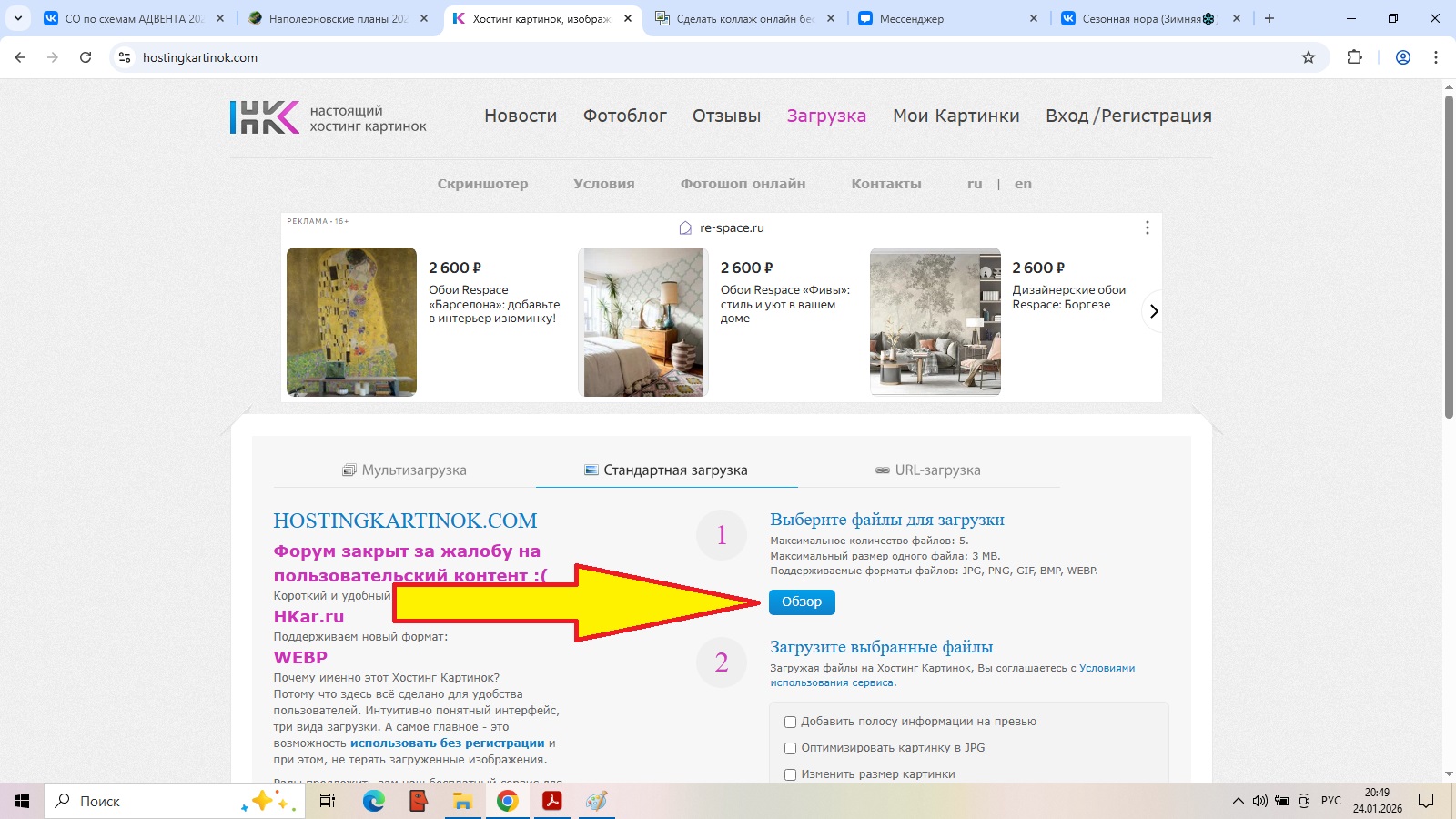The height and width of the screenshot is (819, 1456).
Task: Open the browser extensions icon
Action: coord(1355,57)
